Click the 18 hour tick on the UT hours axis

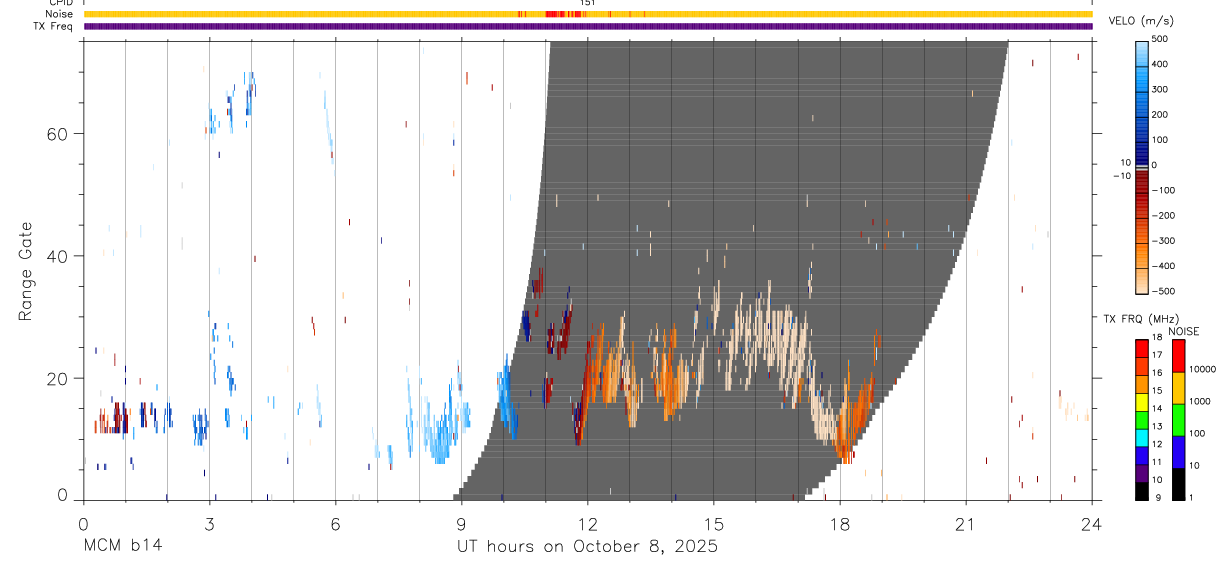(840, 524)
